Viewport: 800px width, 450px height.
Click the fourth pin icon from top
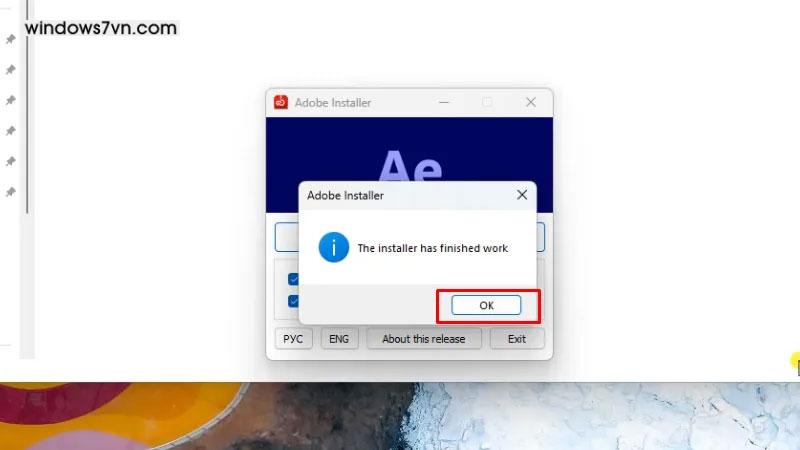pyautogui.click(x=10, y=131)
